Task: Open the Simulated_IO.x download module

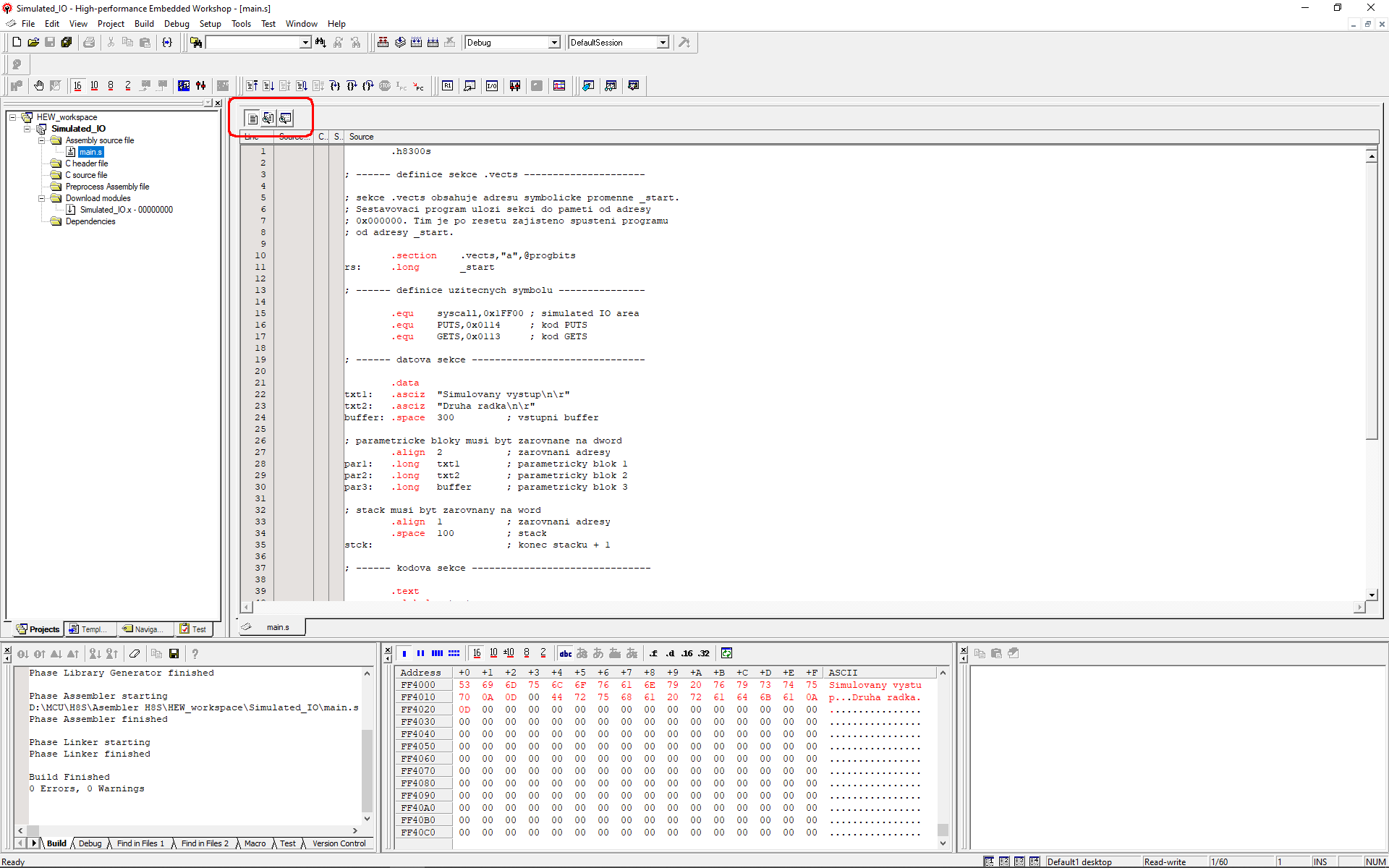Action: 126,210
